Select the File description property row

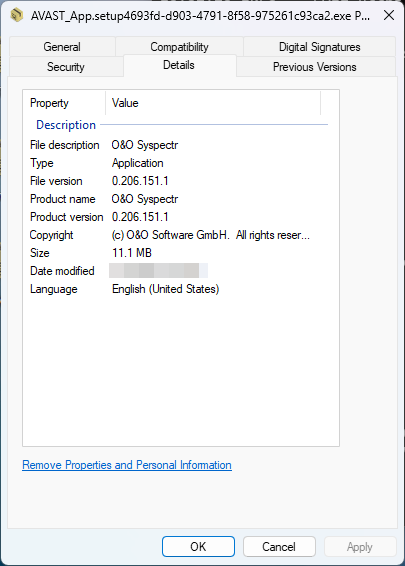176,145
